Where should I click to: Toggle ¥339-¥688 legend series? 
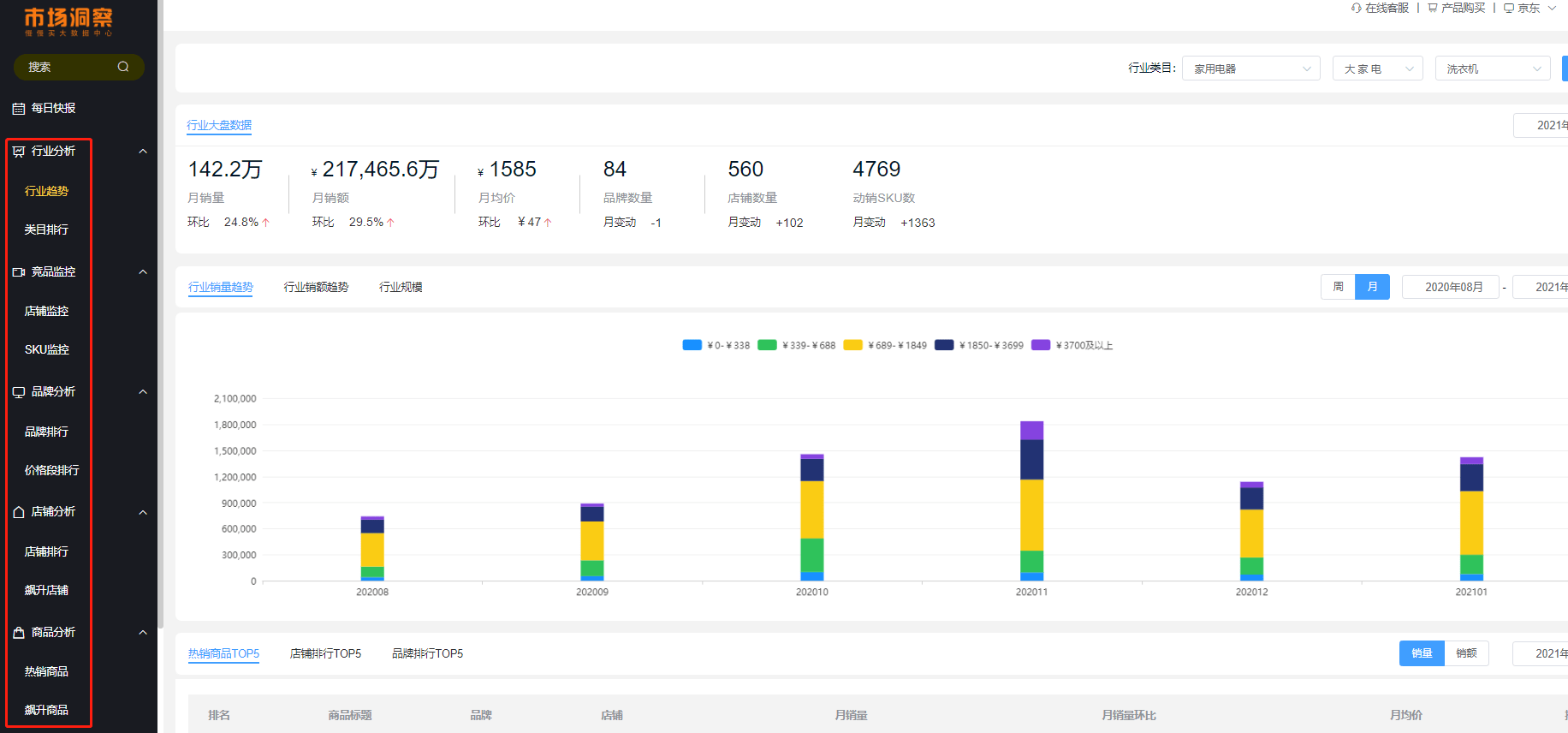pos(796,345)
